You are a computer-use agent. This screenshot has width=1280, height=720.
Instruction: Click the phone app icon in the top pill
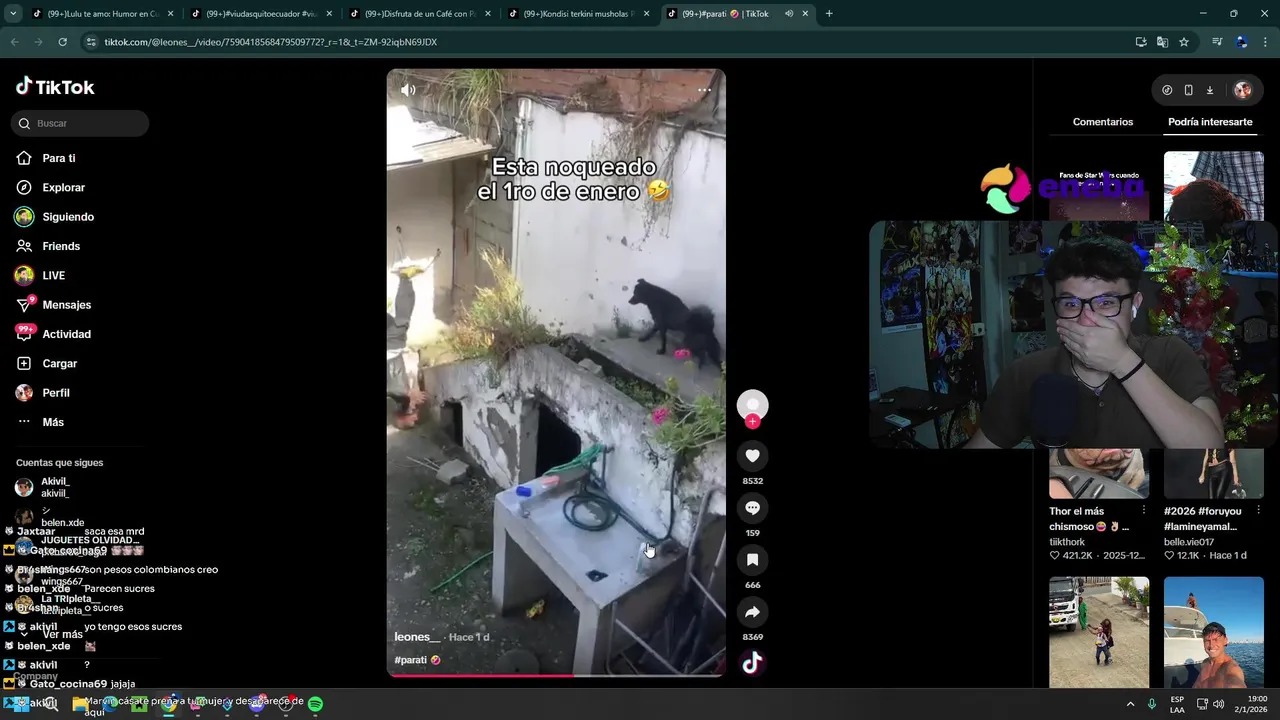coord(1188,90)
